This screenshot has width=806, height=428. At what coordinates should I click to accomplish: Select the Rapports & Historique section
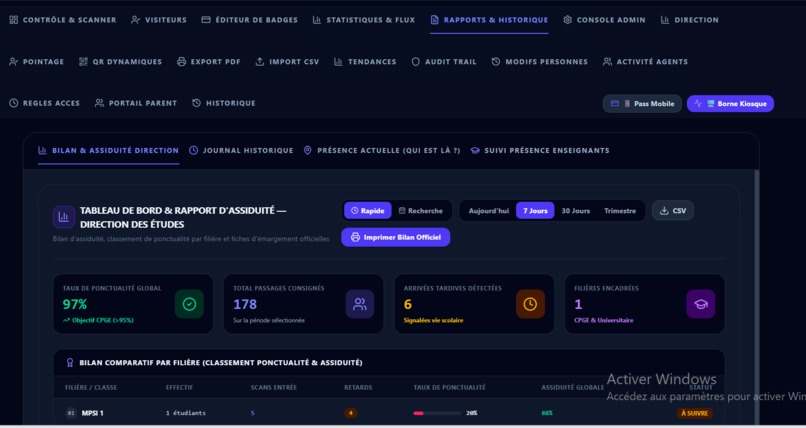click(x=489, y=20)
